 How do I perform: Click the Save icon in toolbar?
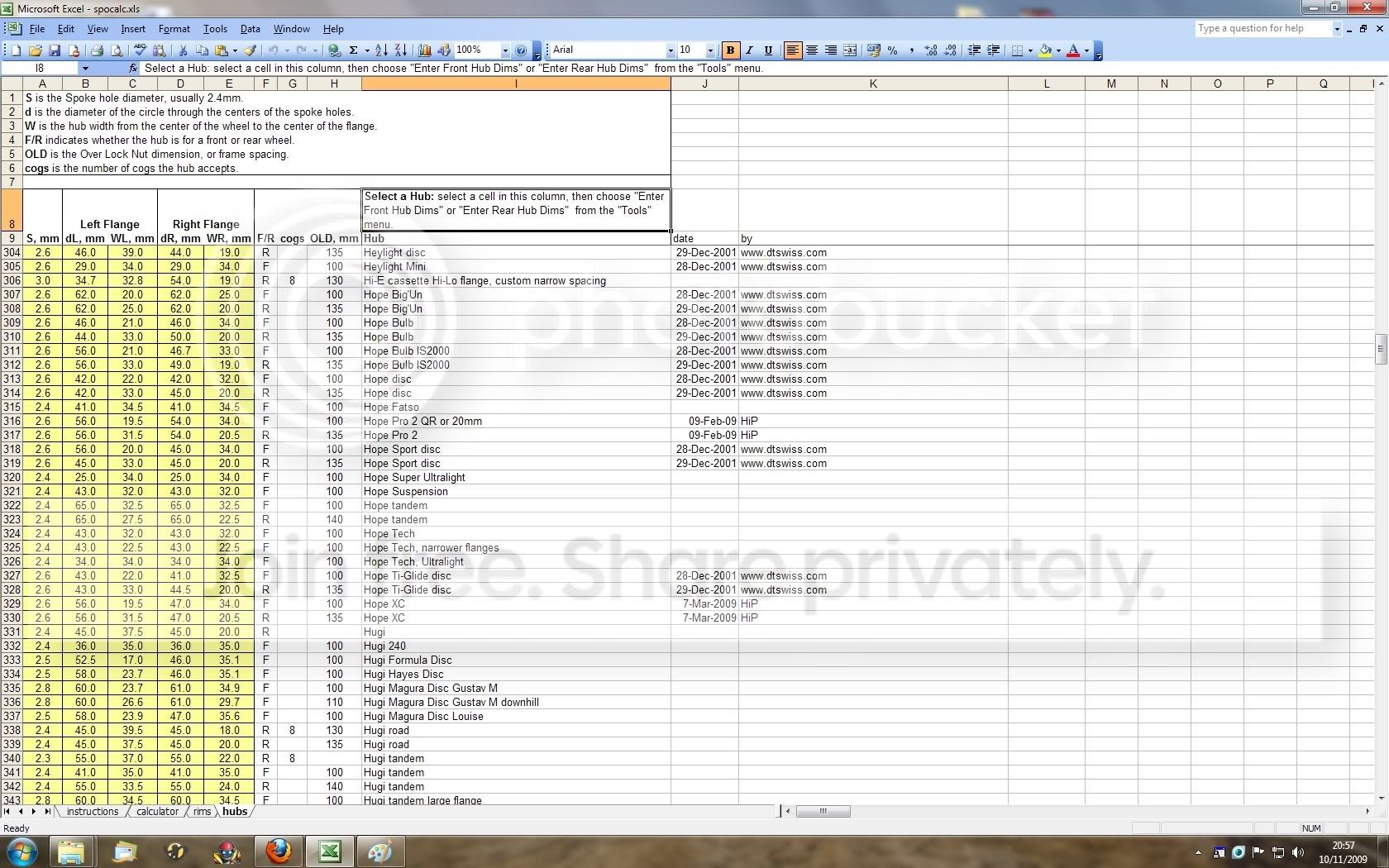pos(55,50)
